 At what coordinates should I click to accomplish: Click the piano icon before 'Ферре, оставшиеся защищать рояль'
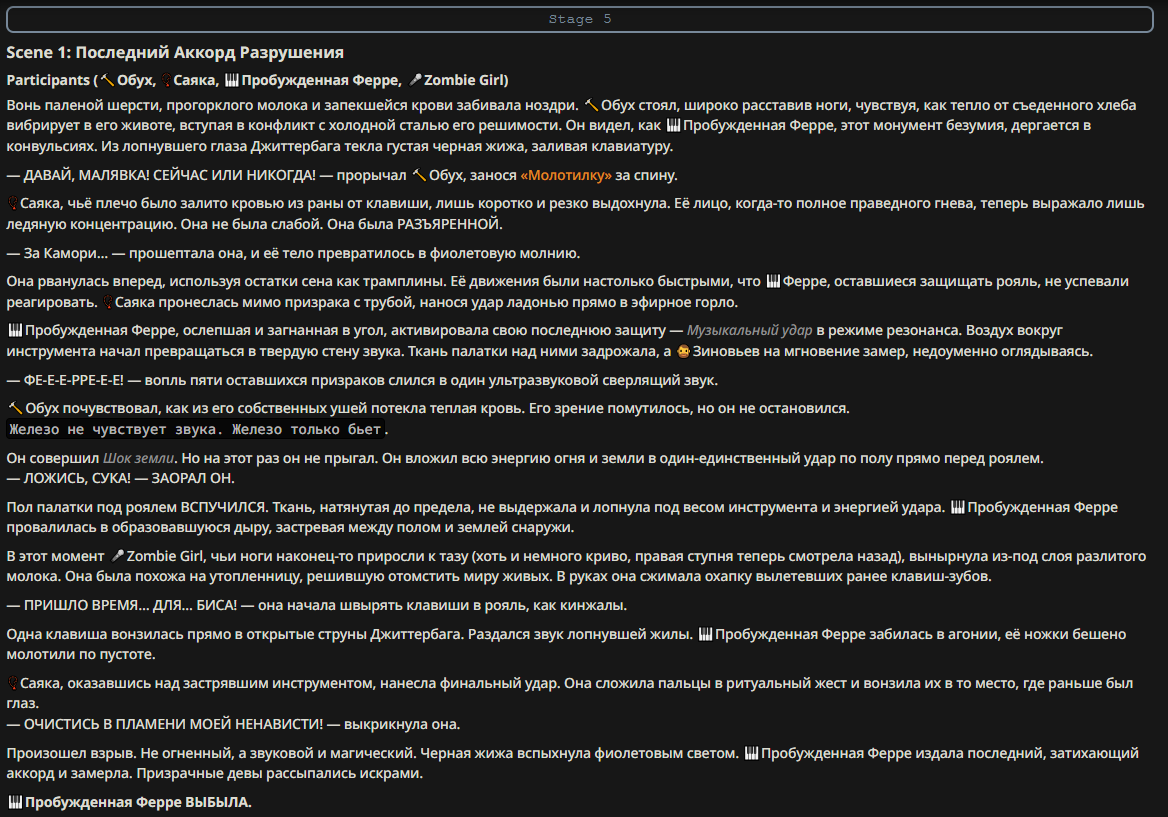point(773,282)
